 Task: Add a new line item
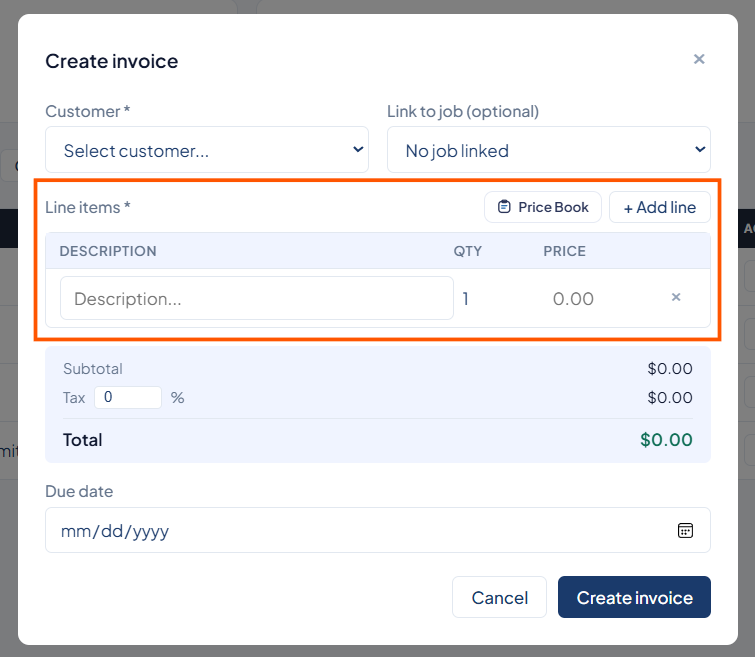(x=660, y=207)
